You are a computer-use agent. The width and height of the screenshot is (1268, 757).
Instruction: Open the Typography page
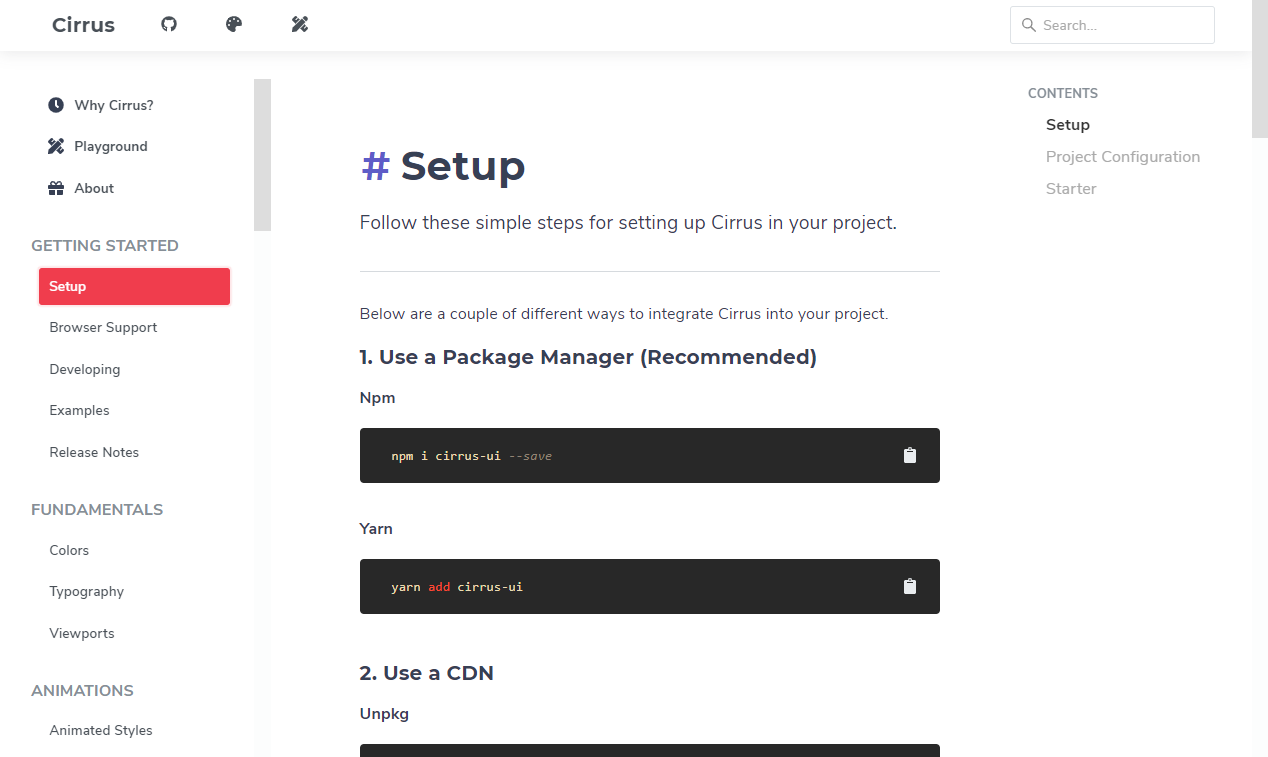coord(87,591)
